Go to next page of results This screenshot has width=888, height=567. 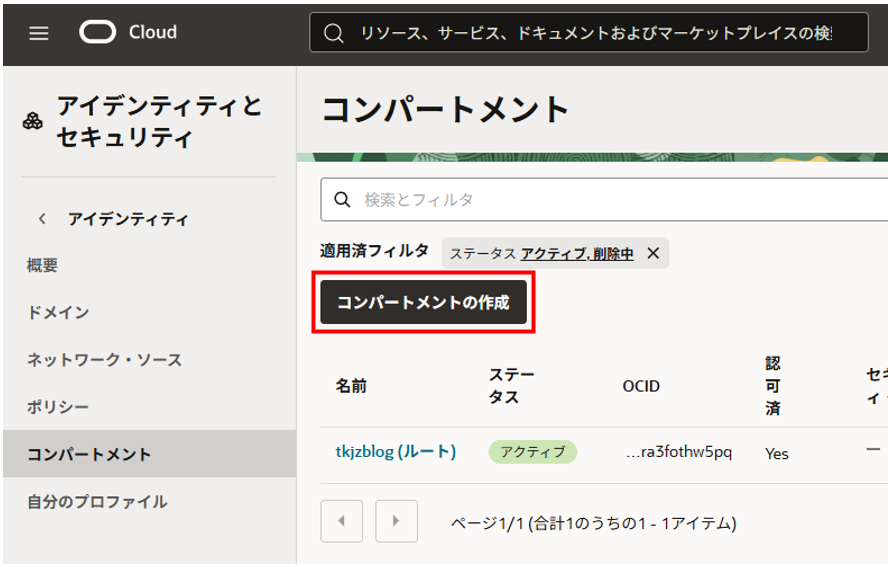point(396,521)
